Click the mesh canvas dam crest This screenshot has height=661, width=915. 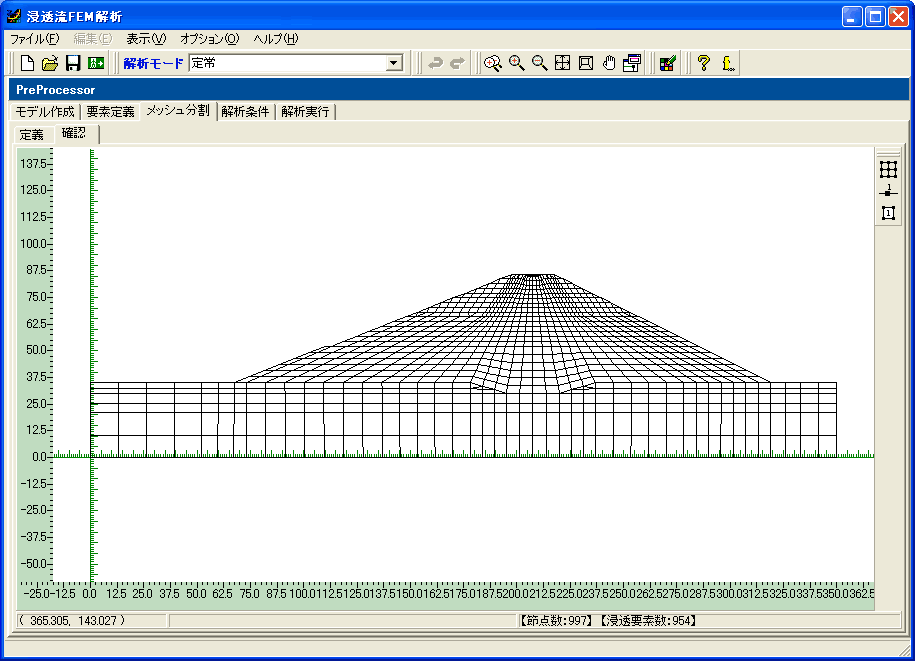tap(535, 275)
